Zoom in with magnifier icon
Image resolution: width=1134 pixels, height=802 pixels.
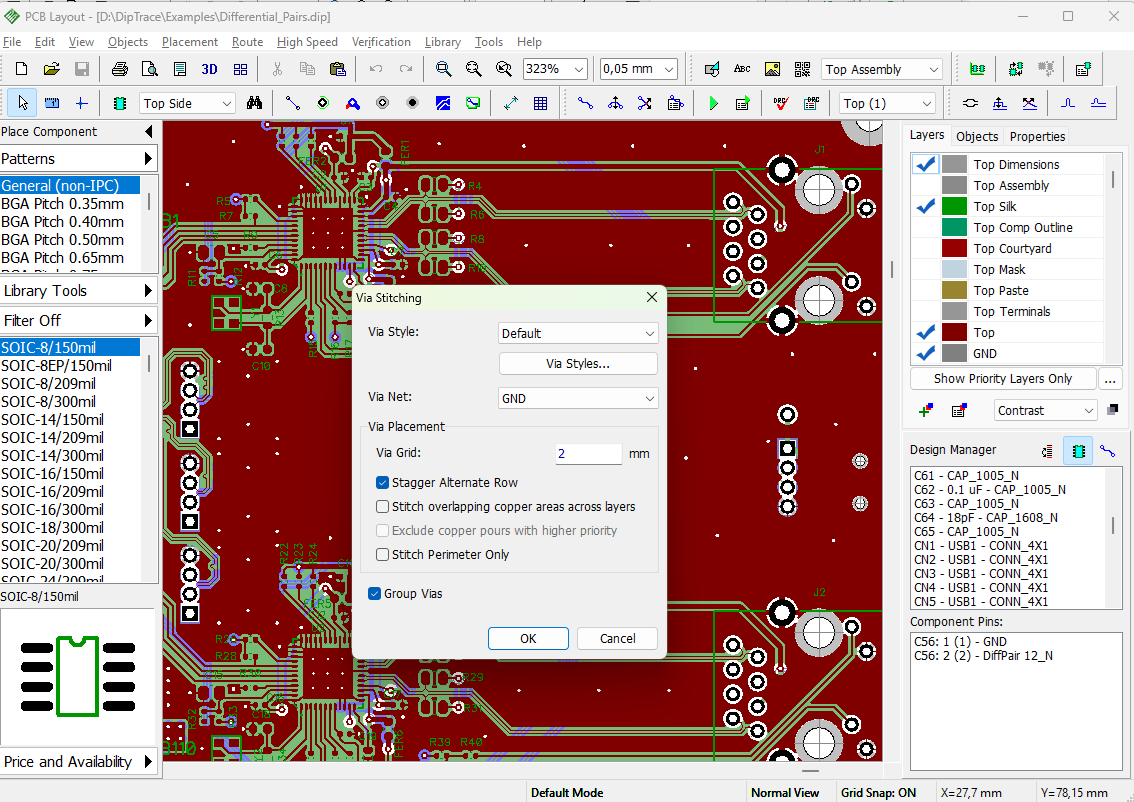[x=443, y=69]
